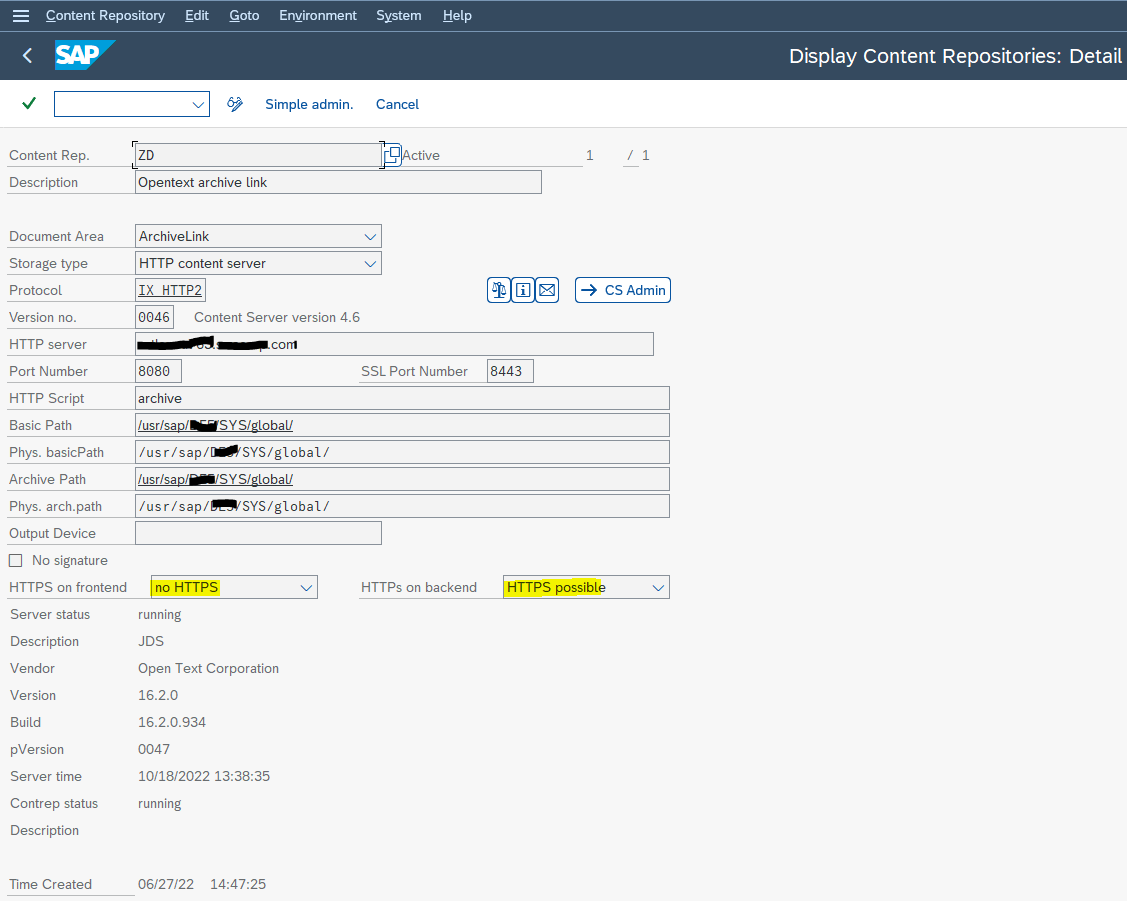Click the Phys. arch.path field
The image size is (1127, 901).
coord(402,507)
